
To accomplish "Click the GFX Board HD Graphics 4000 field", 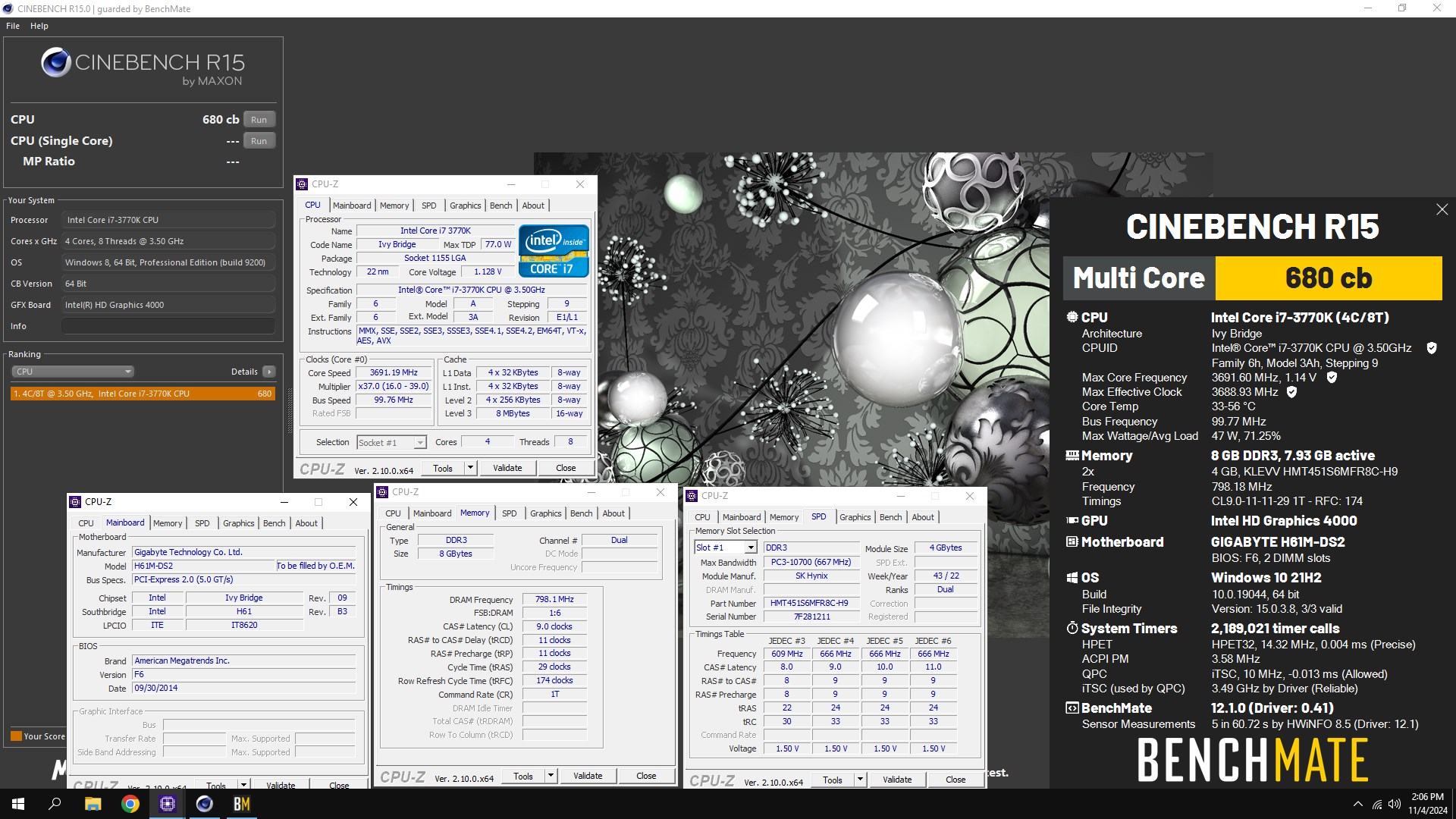I will (168, 305).
